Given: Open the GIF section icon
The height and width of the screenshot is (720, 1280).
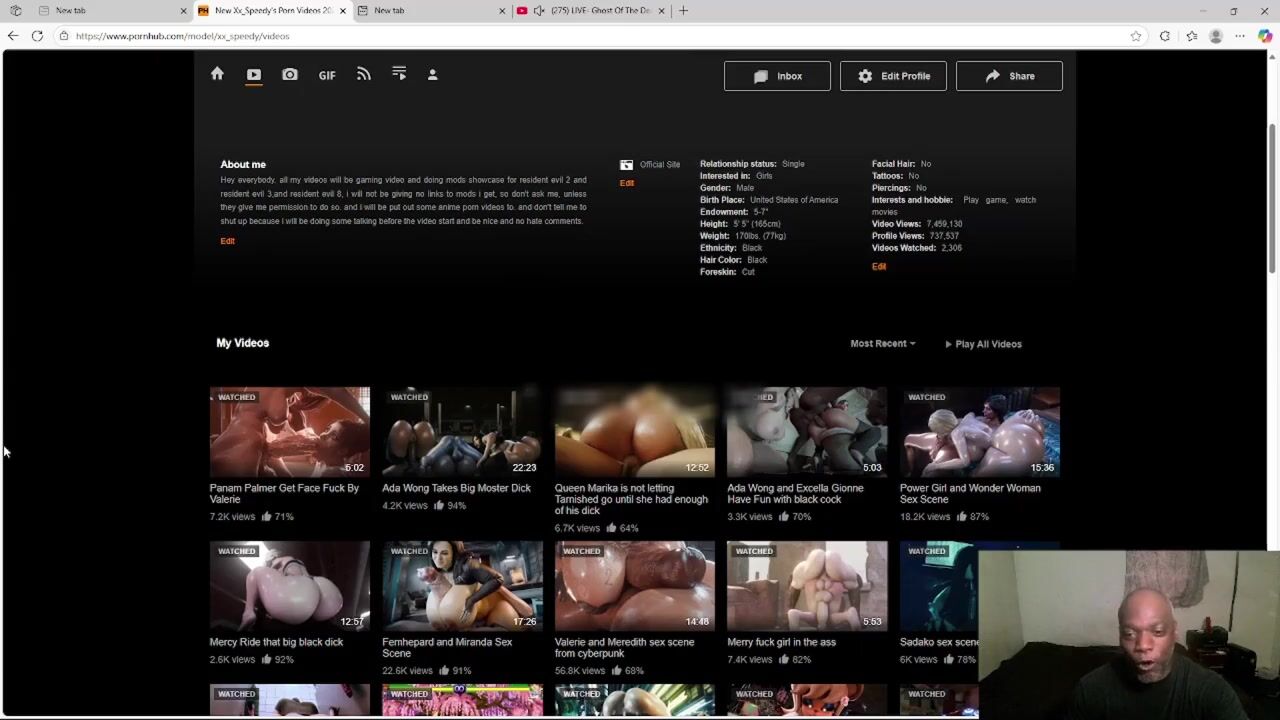Looking at the screenshot, I should coord(327,75).
